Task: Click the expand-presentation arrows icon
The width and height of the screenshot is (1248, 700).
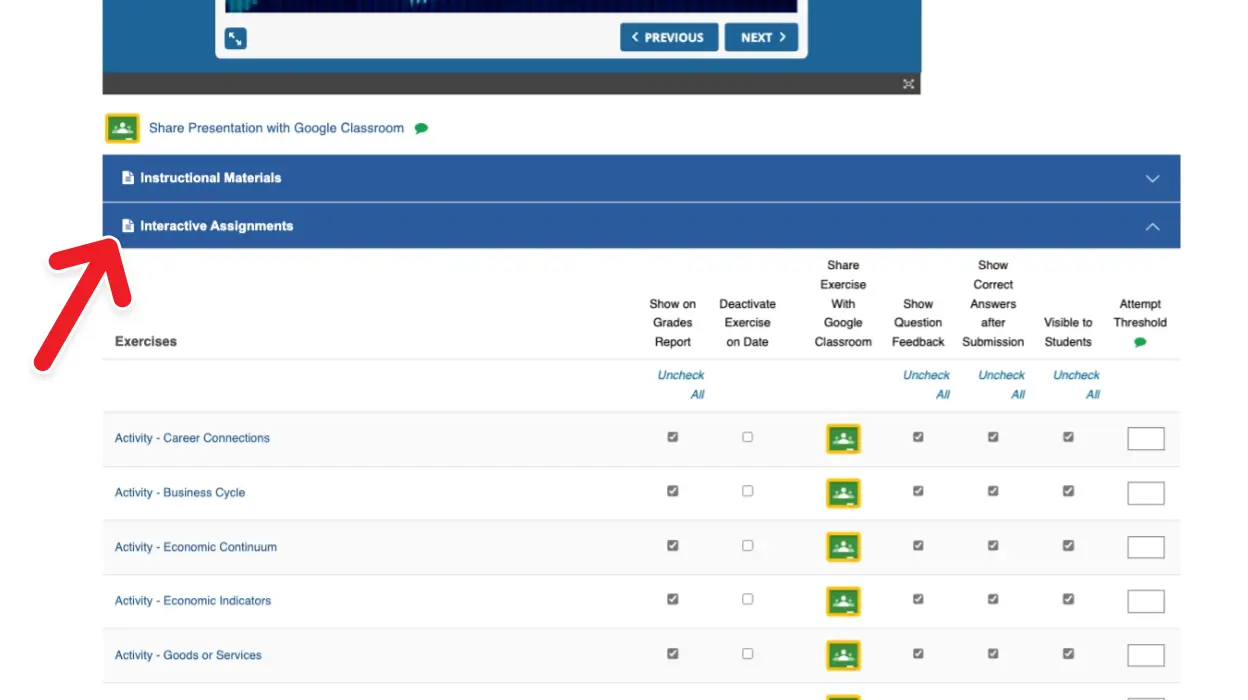Action: coord(236,38)
